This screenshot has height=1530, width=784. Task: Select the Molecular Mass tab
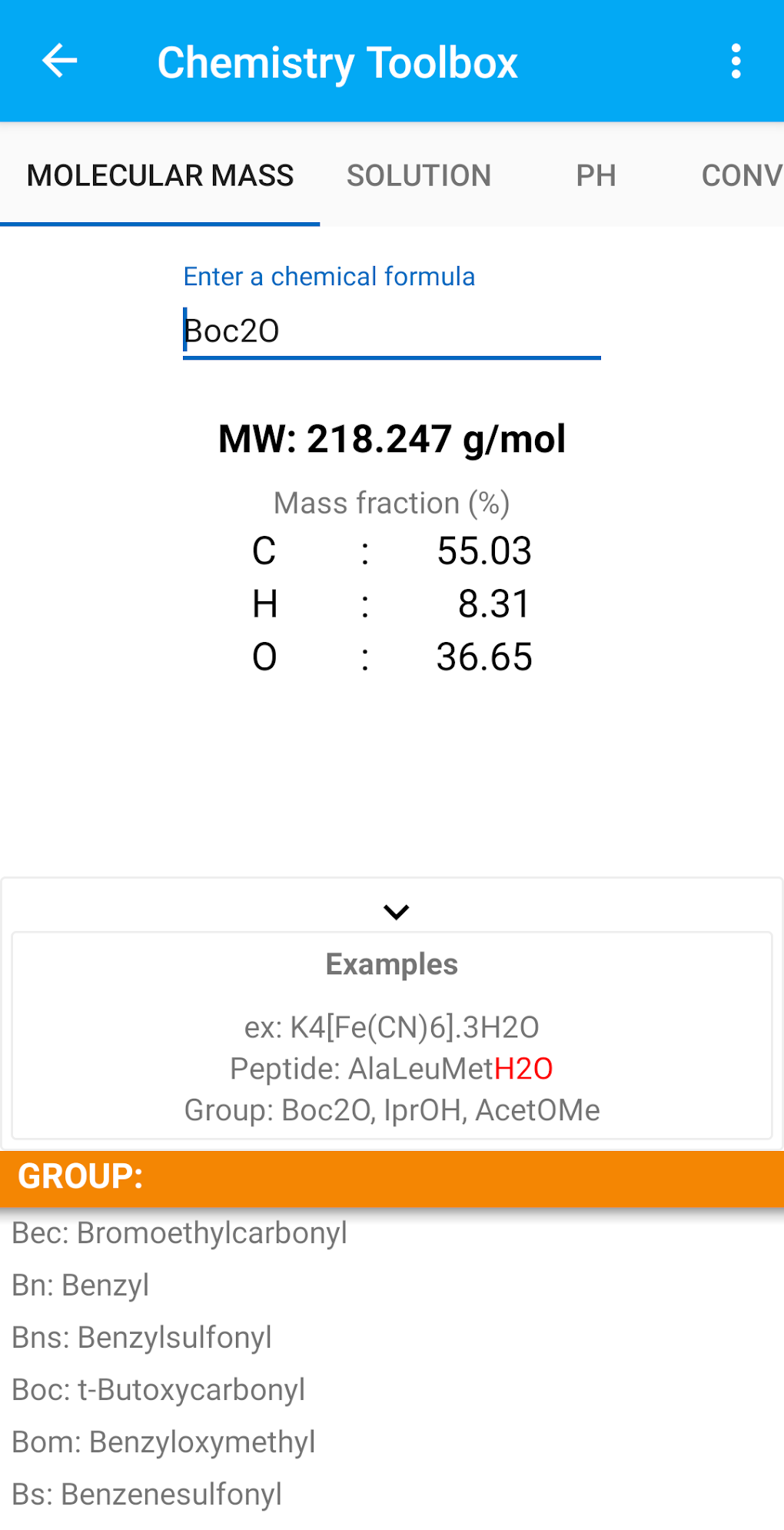160,175
